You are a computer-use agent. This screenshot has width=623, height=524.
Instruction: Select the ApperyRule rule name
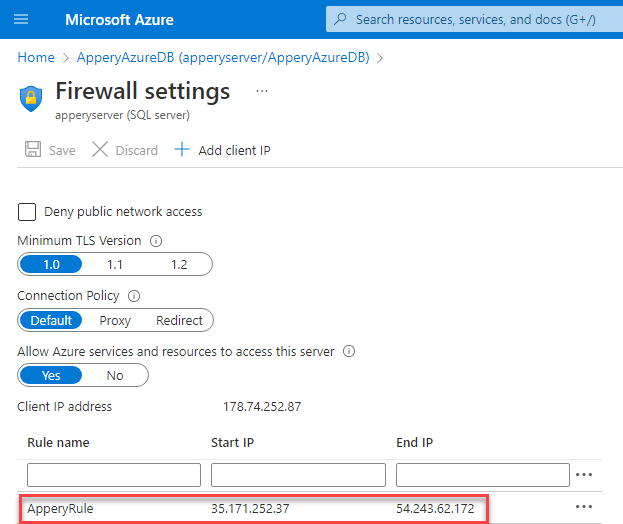pos(60,509)
